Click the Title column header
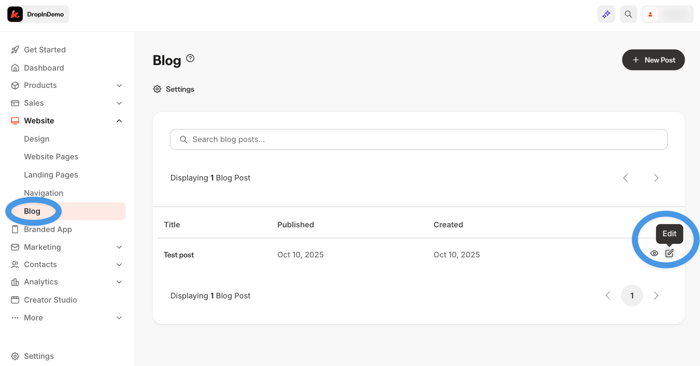700x366 pixels. (172, 225)
